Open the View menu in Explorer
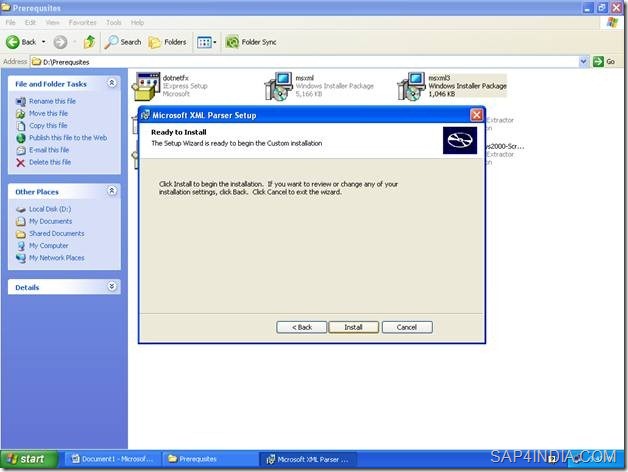Viewport: 628px width, 472px height. 52,22
